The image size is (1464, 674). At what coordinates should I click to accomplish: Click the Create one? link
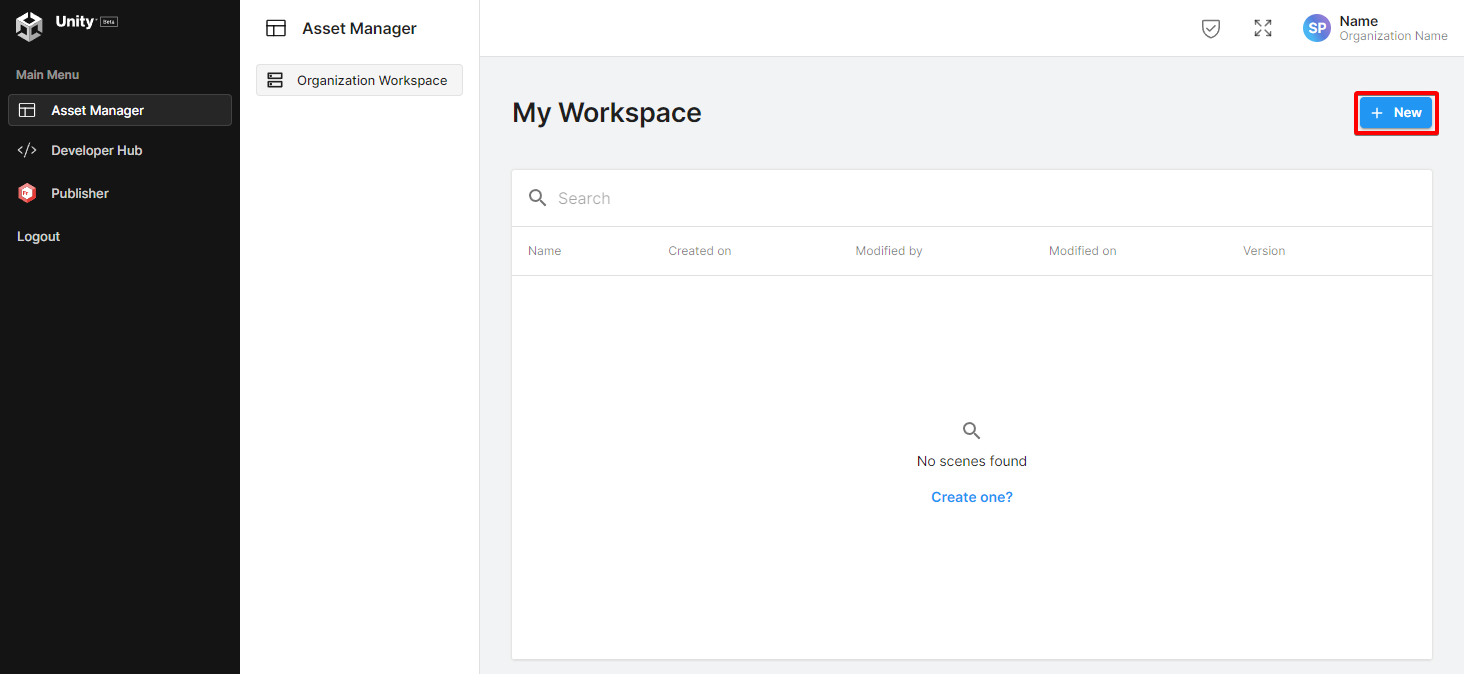click(971, 496)
